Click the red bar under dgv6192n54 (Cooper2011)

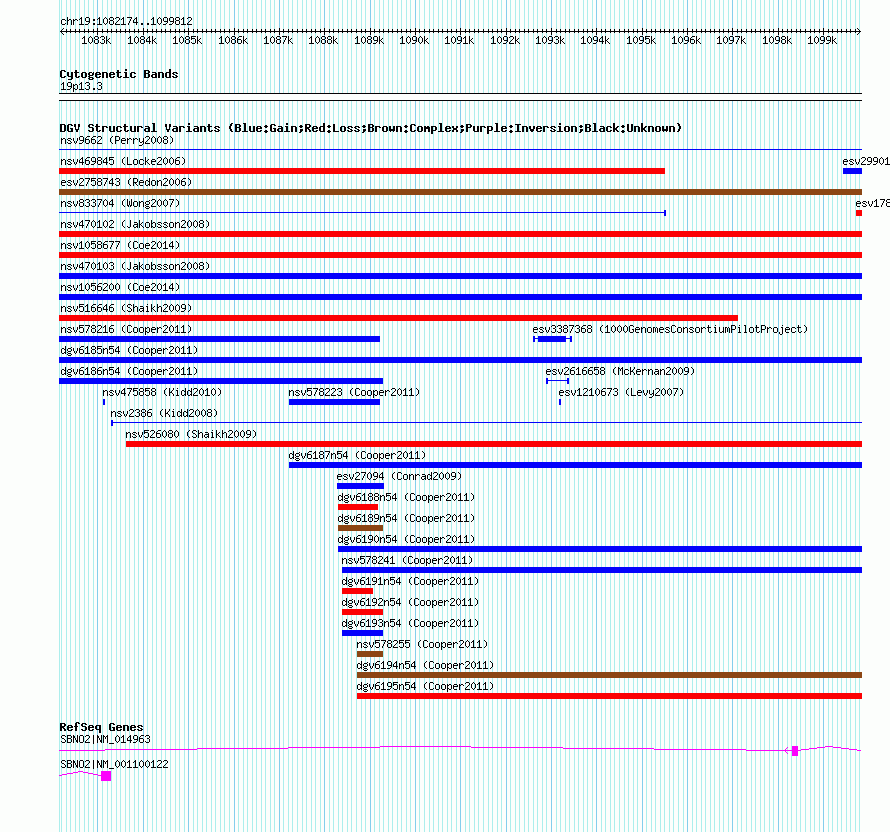363,612
